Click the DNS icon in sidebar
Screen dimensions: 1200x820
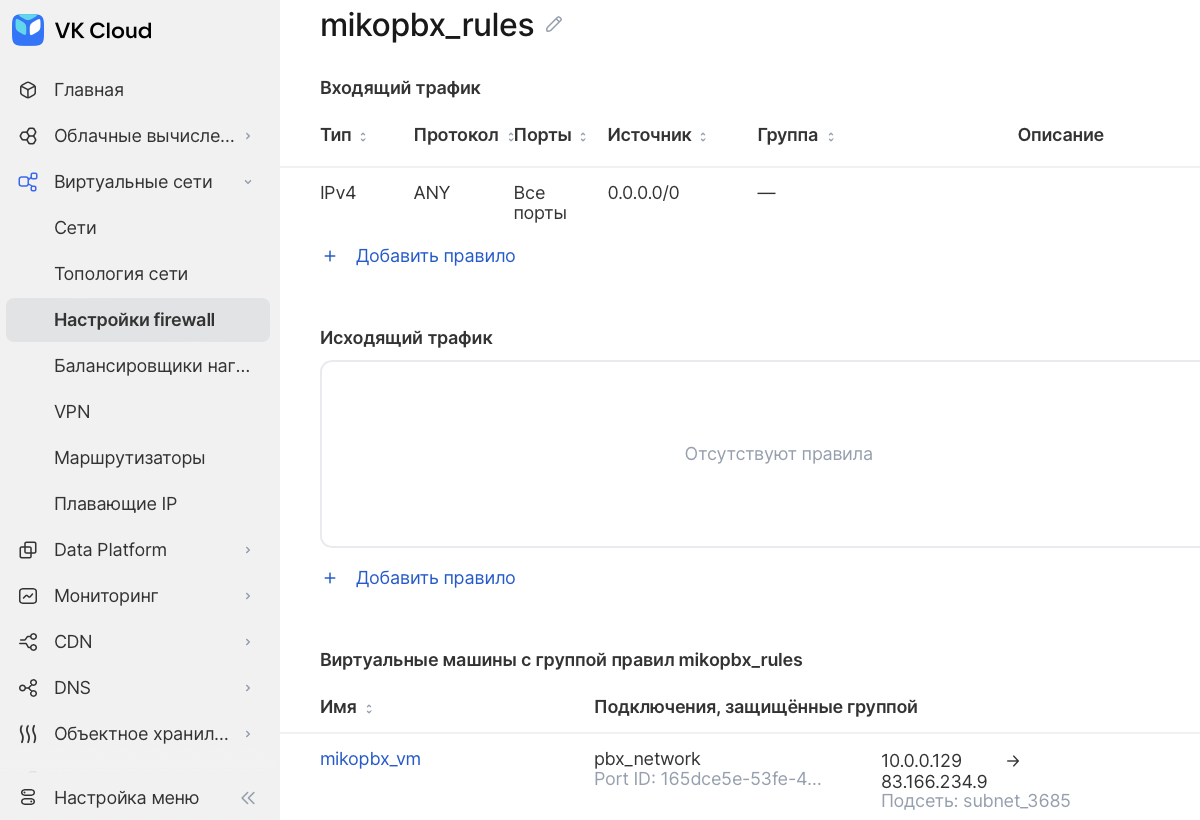click(28, 688)
